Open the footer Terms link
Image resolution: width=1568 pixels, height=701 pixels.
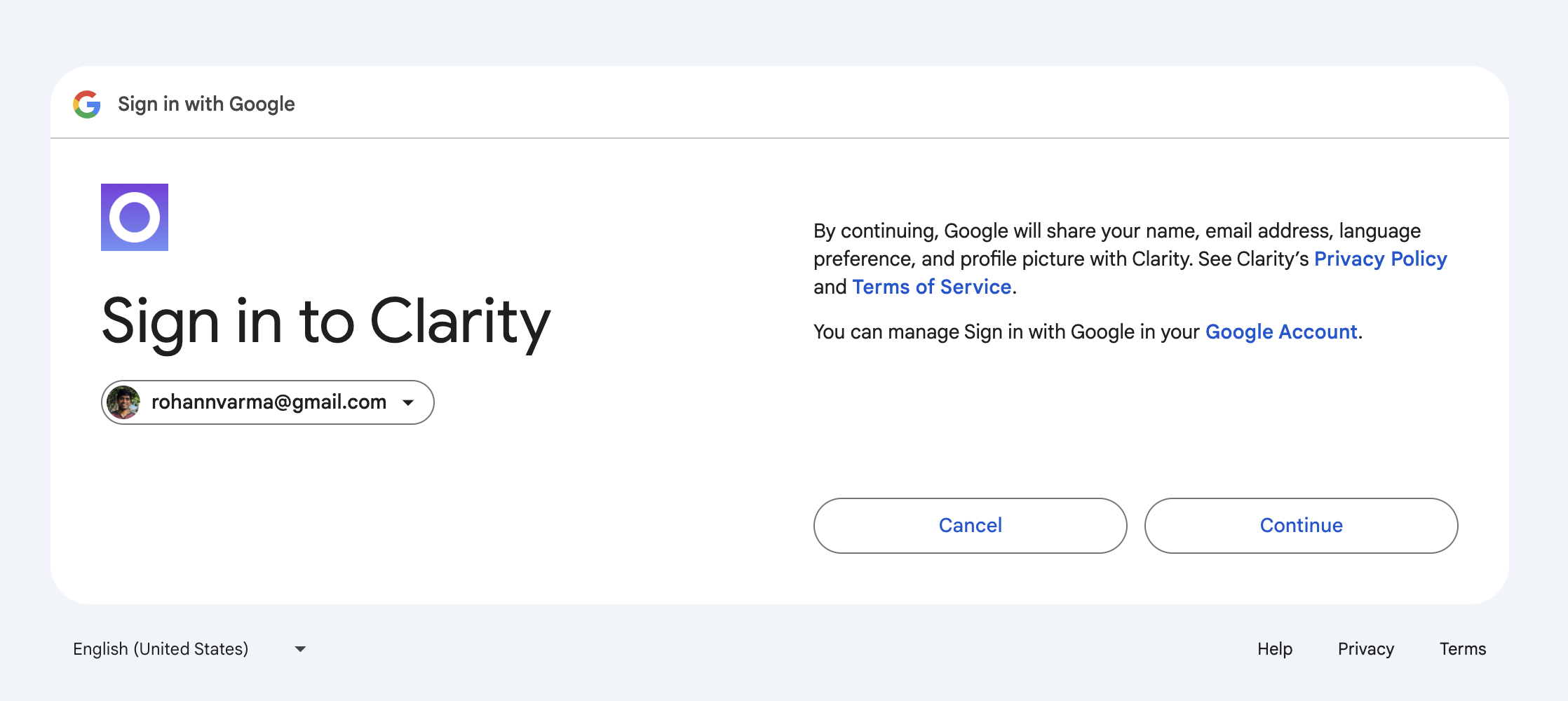tap(1462, 649)
